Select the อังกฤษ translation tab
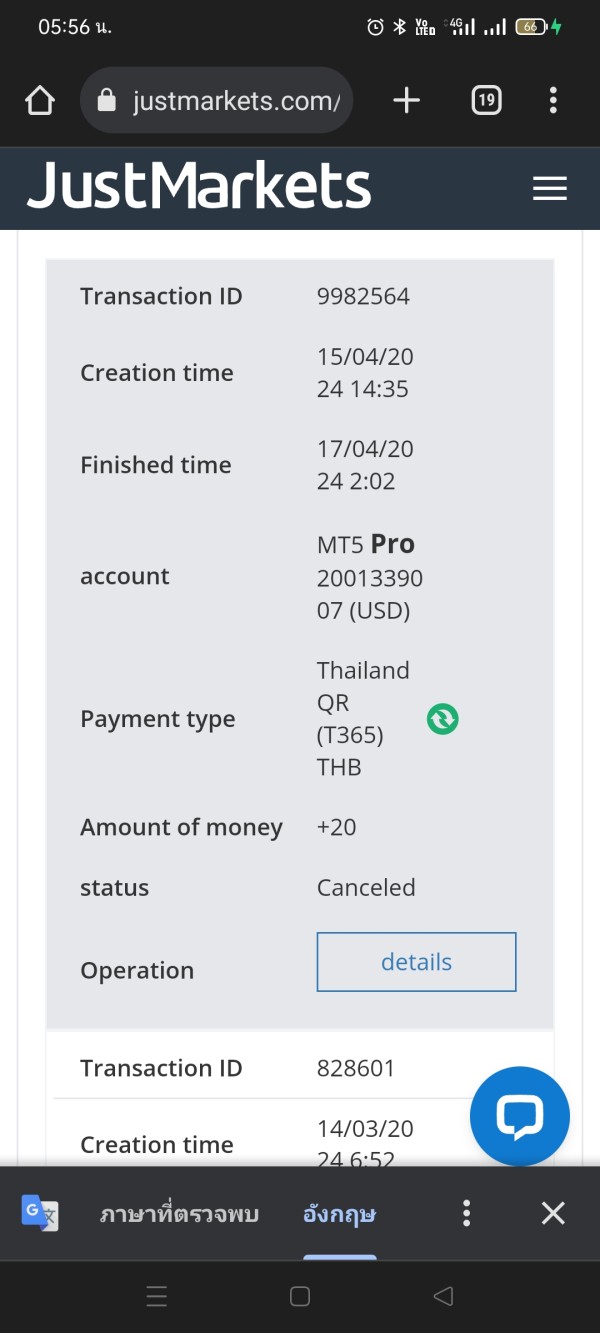 (339, 1215)
